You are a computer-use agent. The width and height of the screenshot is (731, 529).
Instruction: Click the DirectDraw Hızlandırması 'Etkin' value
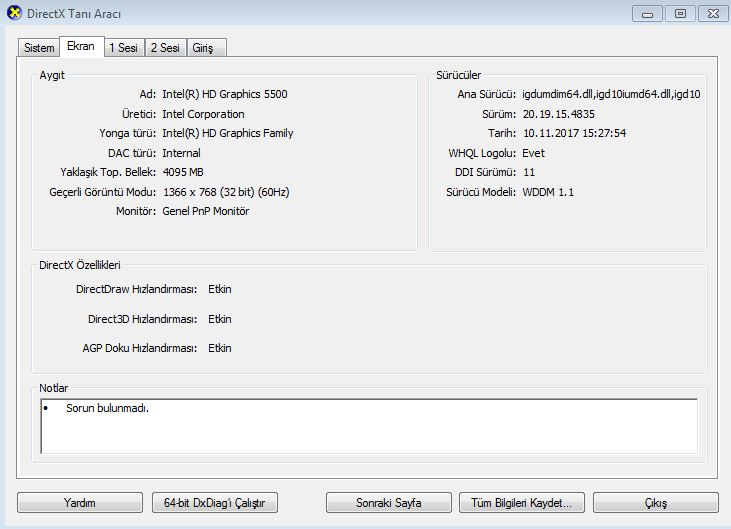pos(220,289)
